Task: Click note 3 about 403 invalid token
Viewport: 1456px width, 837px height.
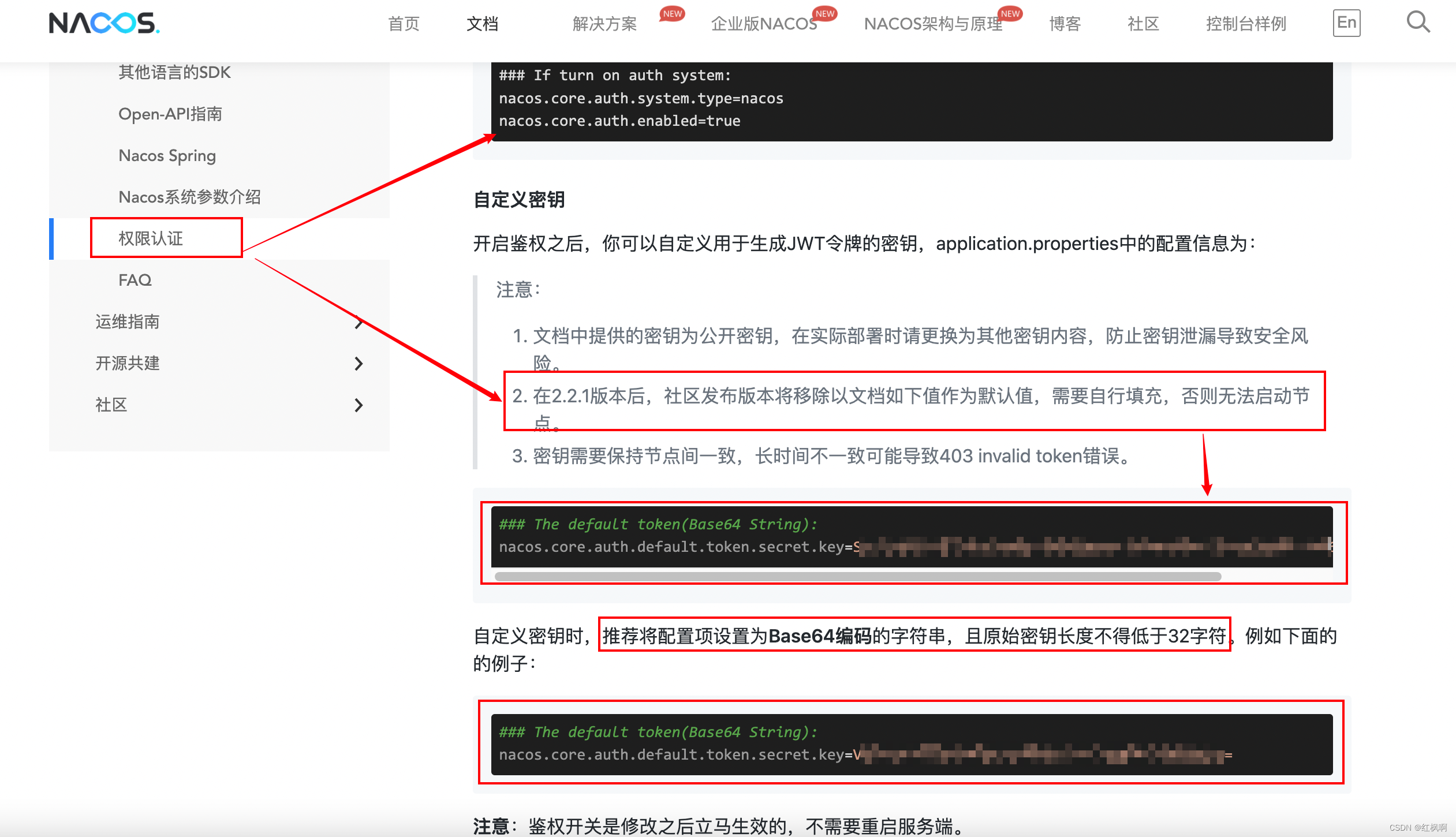Action: (x=822, y=456)
